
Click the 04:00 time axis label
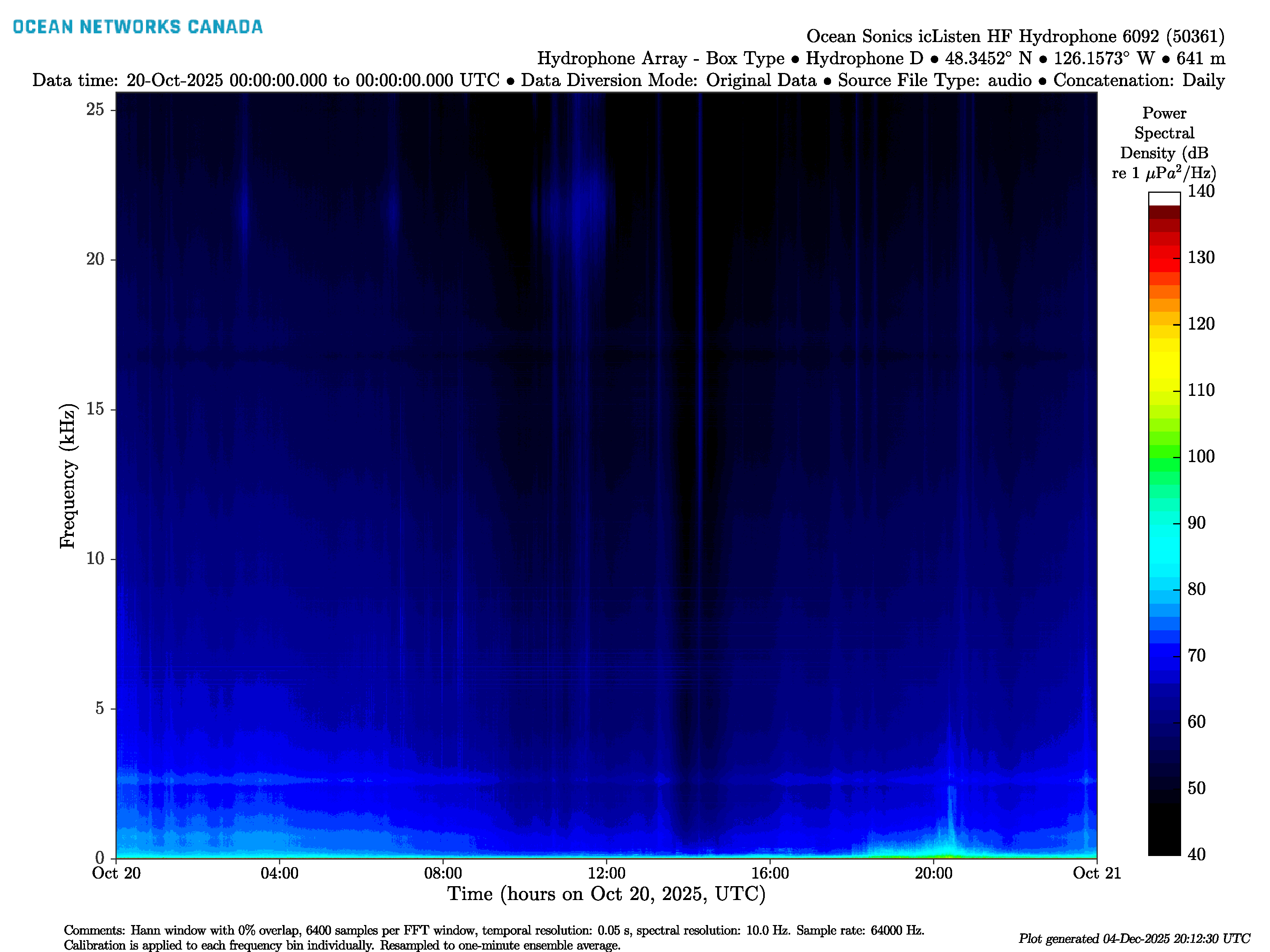pyautogui.click(x=279, y=873)
